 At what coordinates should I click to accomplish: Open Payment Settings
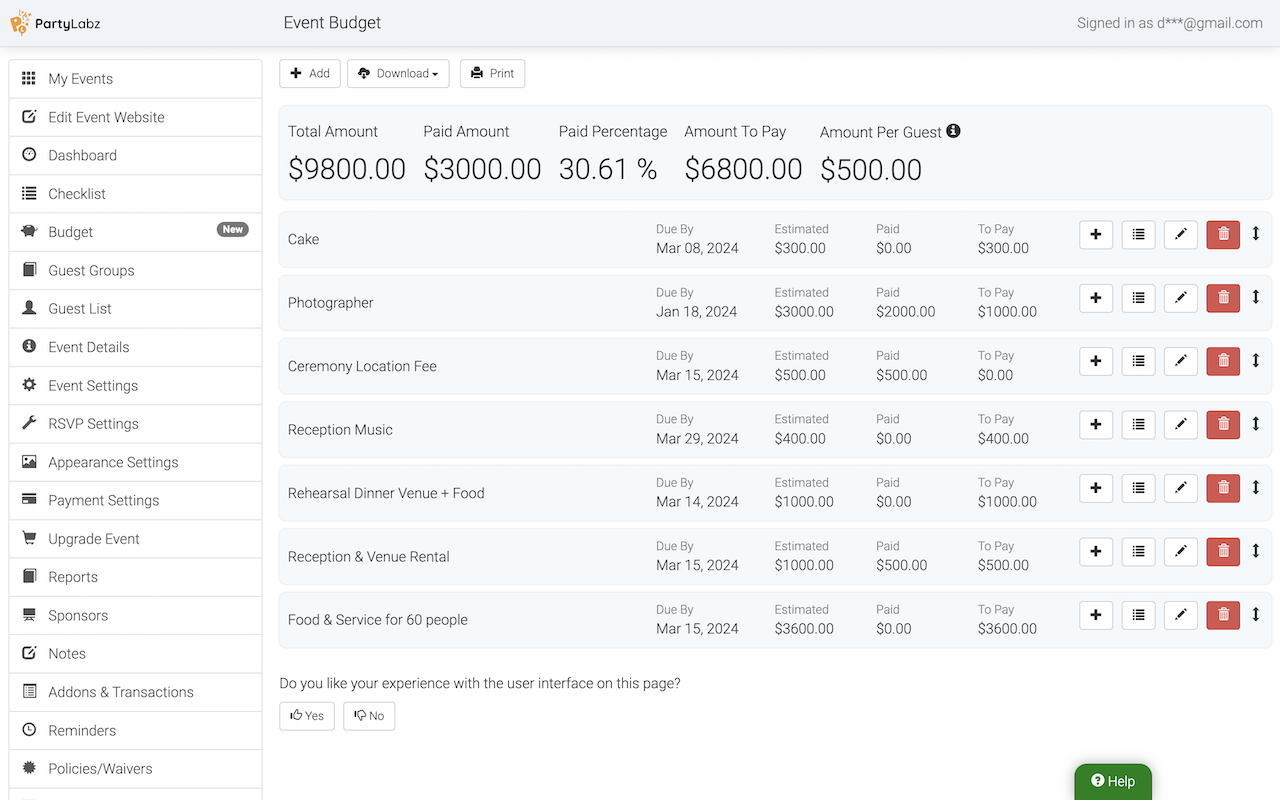click(135, 500)
